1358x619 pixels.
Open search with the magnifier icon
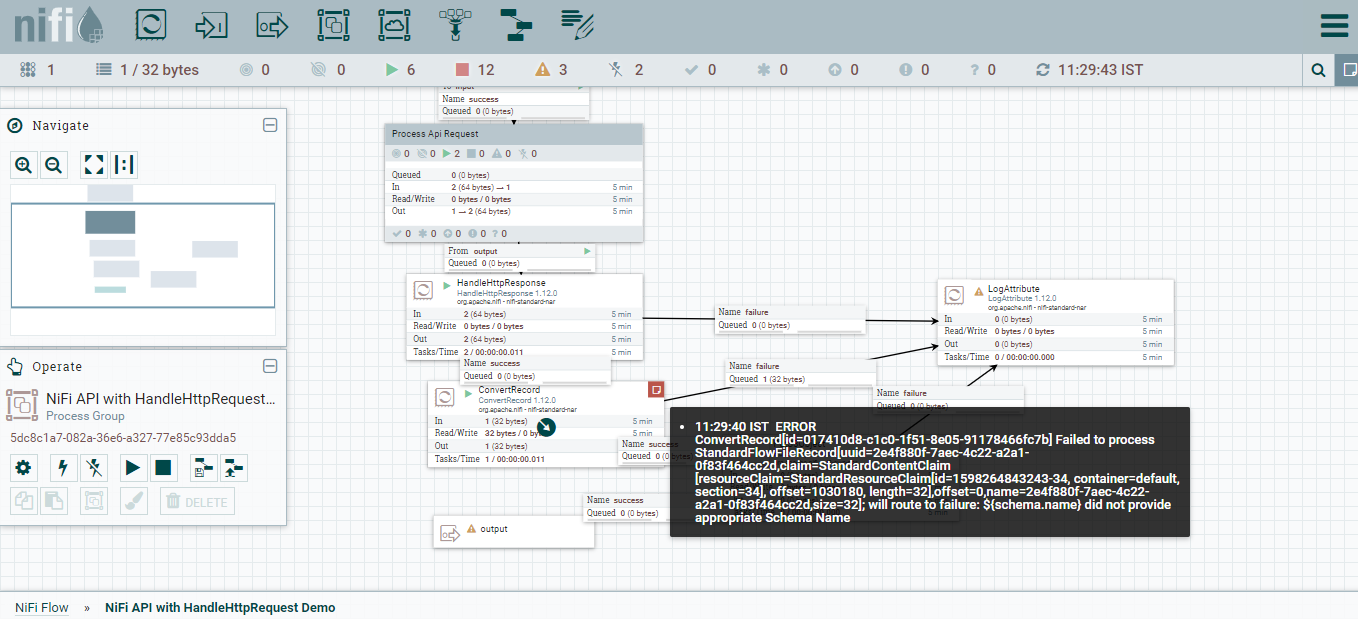click(1318, 69)
